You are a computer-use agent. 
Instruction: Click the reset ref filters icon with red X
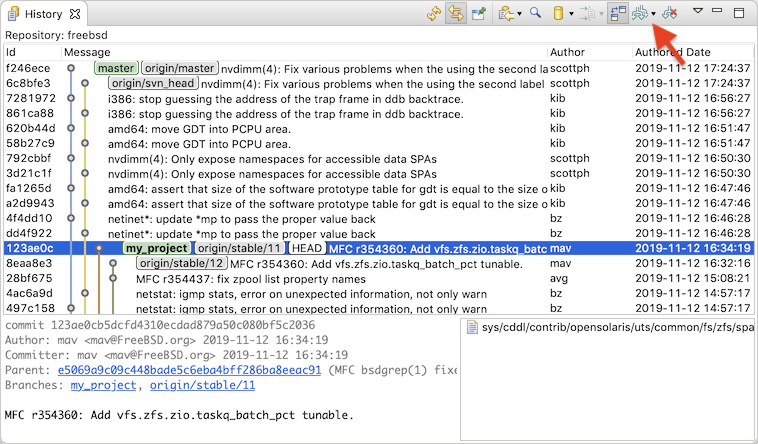(x=670, y=14)
